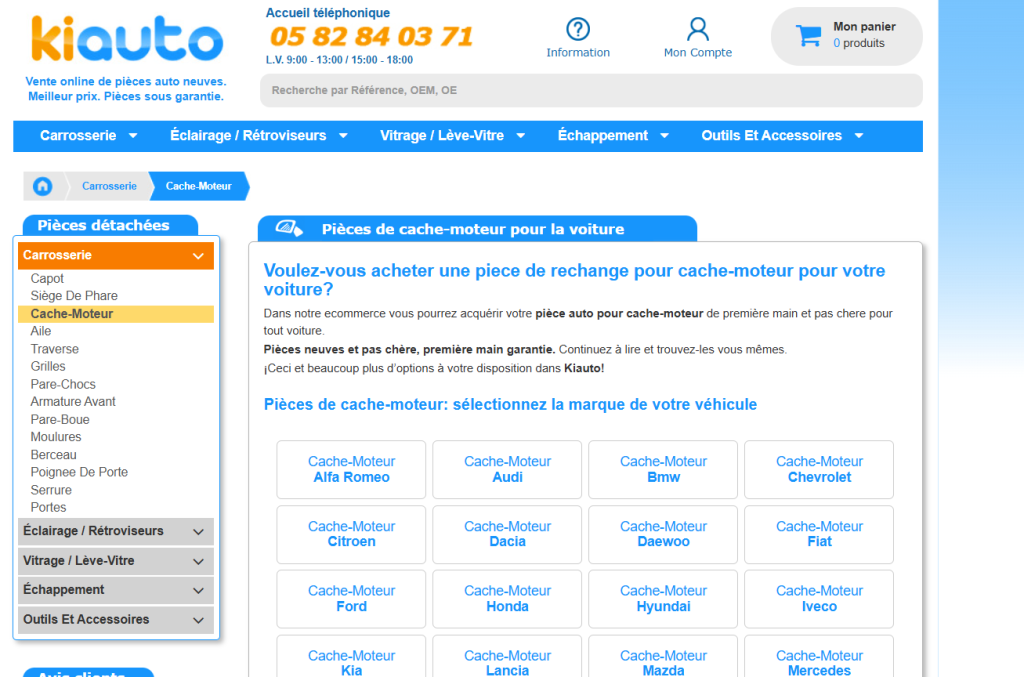The width and height of the screenshot is (1024, 677).
Task: Open Mon Compte user icon
Action: pyautogui.click(x=697, y=29)
